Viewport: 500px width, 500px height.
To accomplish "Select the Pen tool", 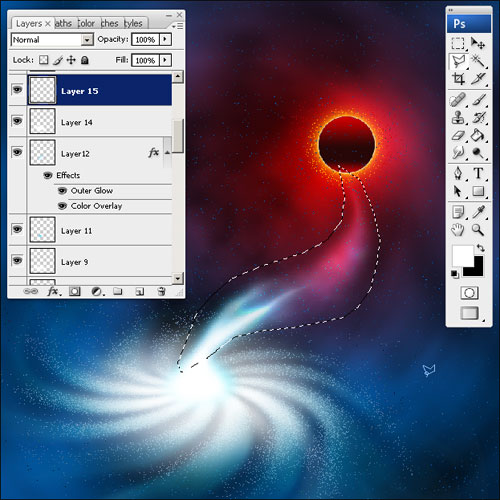I will point(458,173).
